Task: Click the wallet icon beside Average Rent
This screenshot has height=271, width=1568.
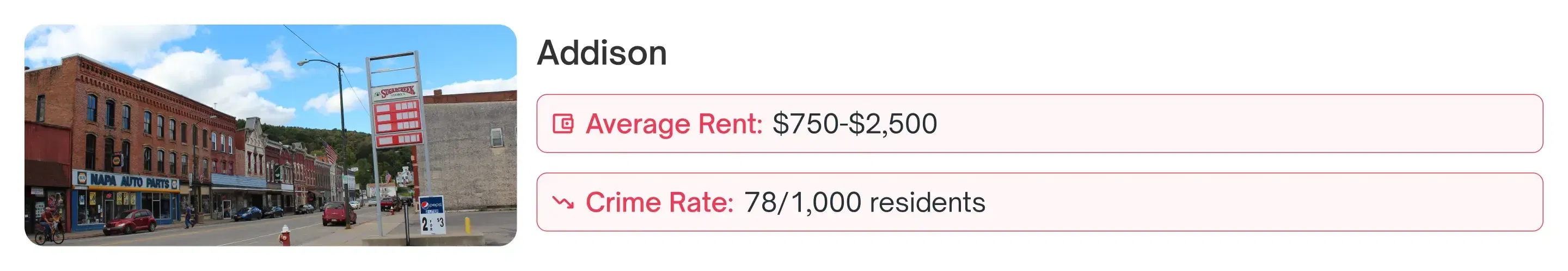Action: click(x=563, y=124)
